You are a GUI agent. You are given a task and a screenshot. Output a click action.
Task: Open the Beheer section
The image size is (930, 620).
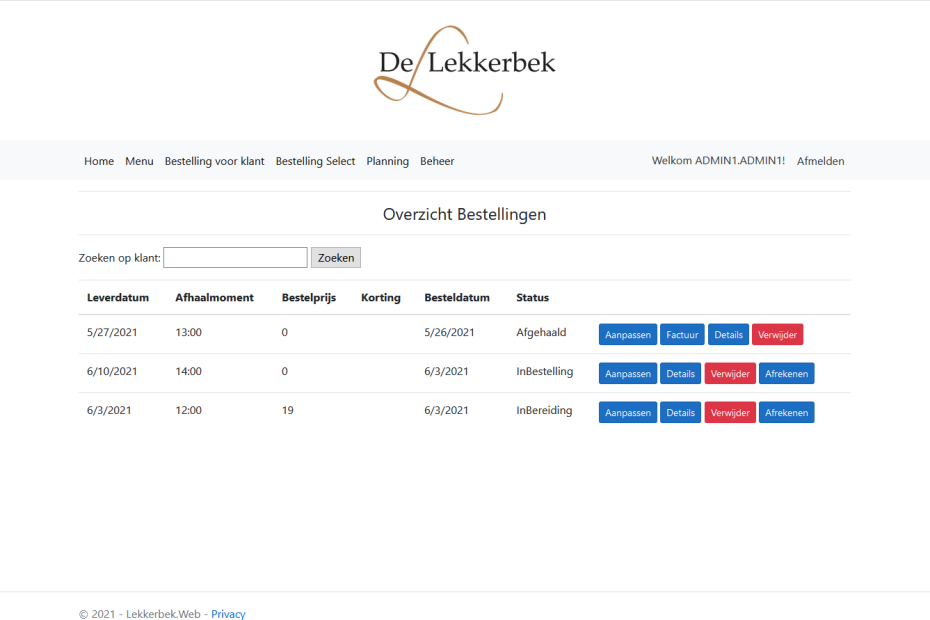pyautogui.click(x=437, y=161)
